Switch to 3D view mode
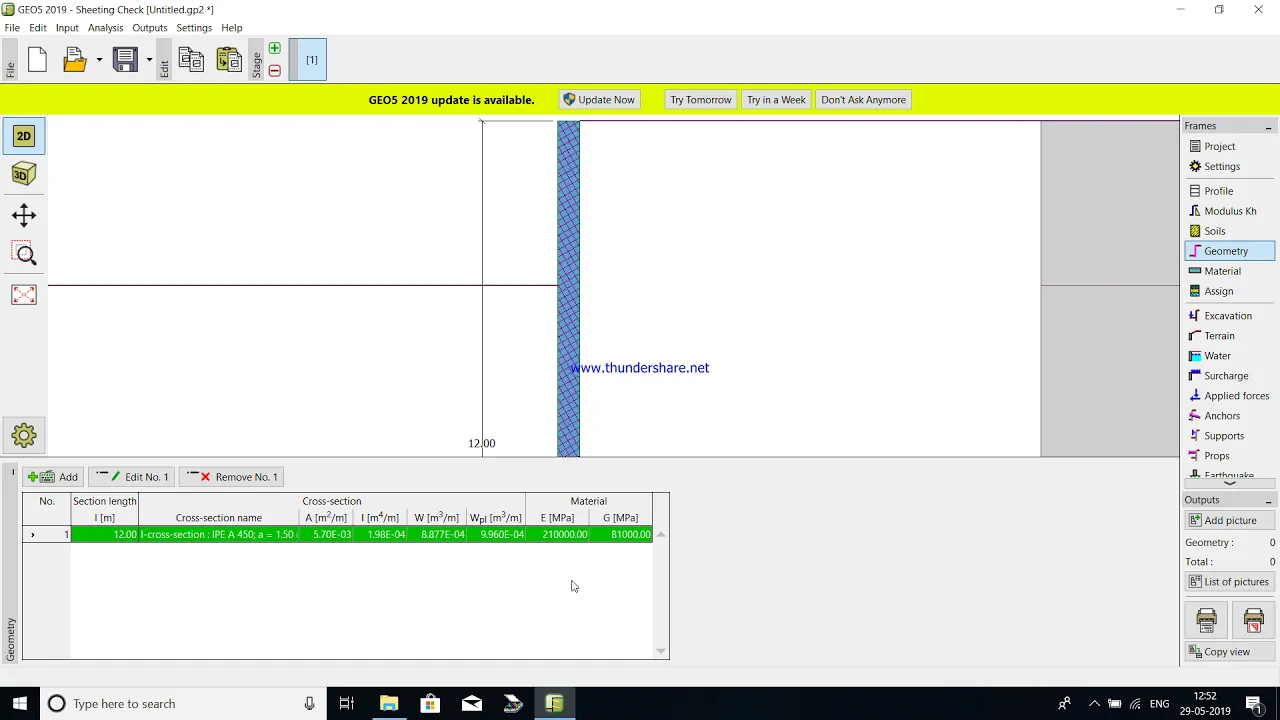Image resolution: width=1280 pixels, height=720 pixels. pyautogui.click(x=24, y=174)
